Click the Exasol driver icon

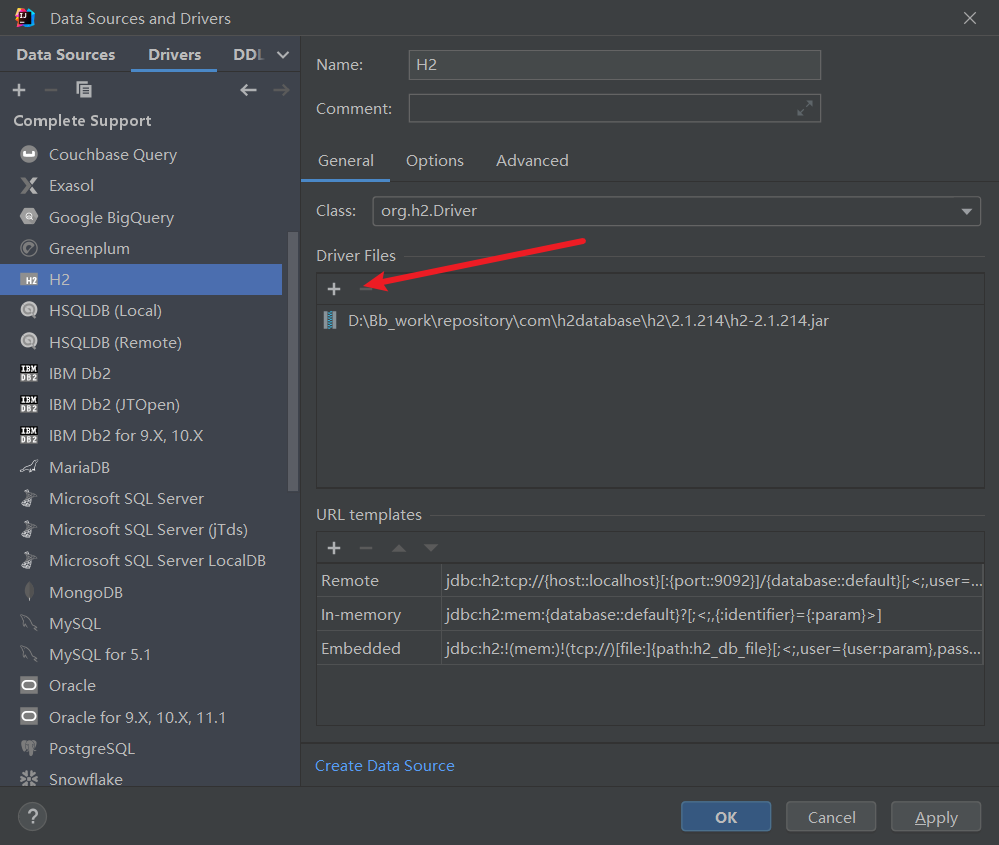[x=29, y=185]
